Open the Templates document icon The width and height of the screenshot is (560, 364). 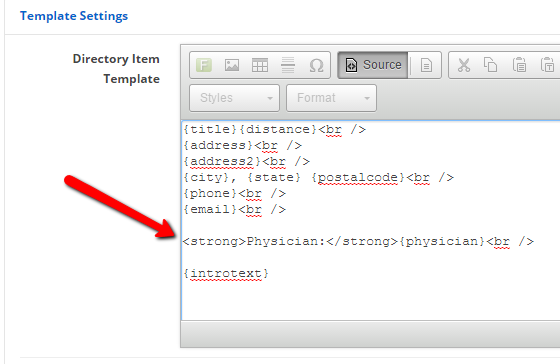(x=426, y=65)
